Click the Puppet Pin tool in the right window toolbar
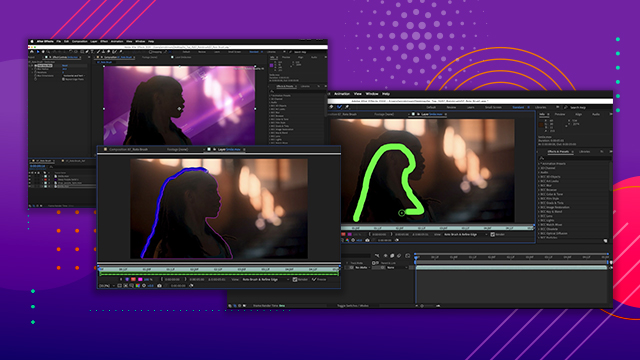This screenshot has height=360, width=640. tap(347, 107)
